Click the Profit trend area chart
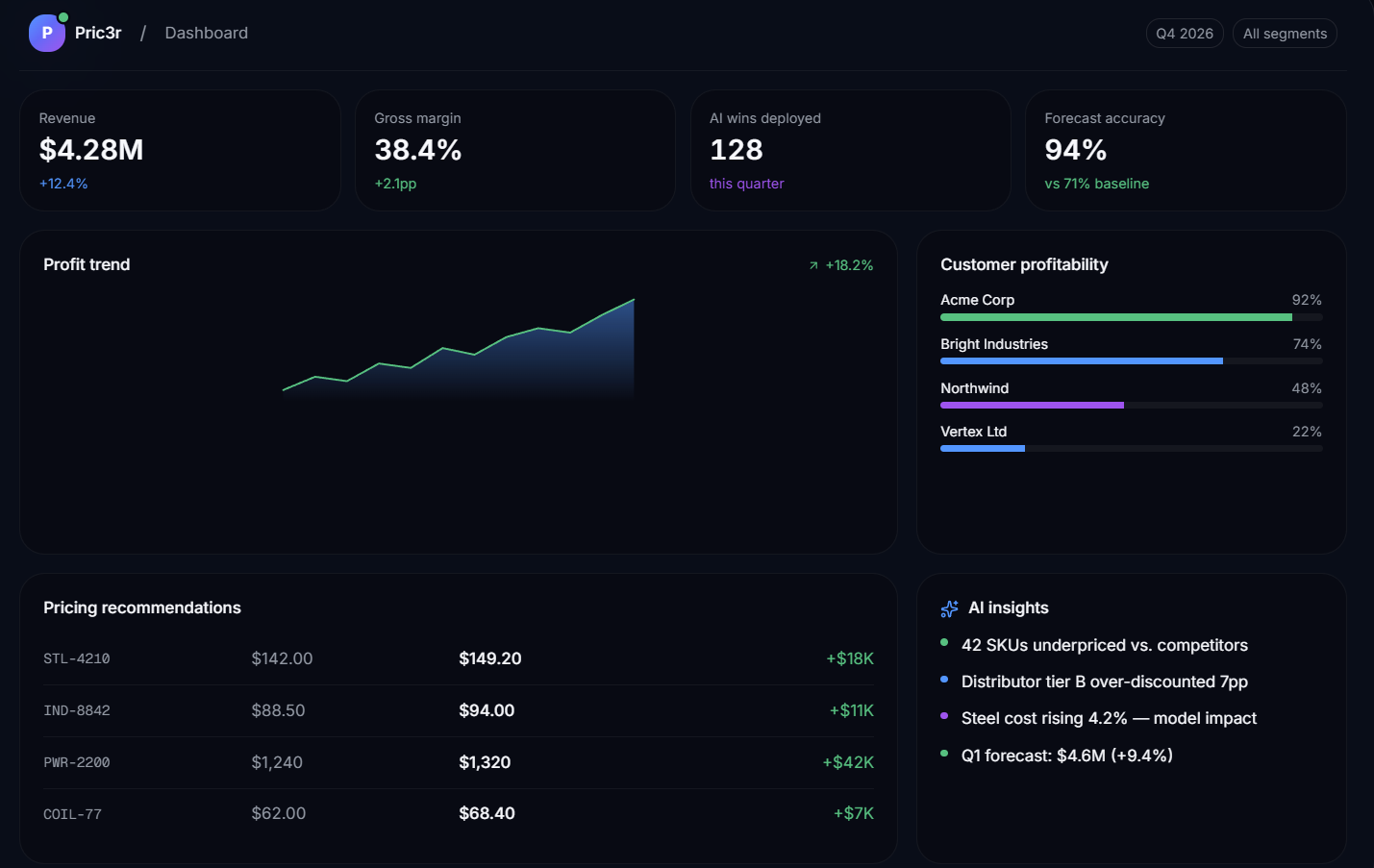1374x868 pixels. [459, 349]
